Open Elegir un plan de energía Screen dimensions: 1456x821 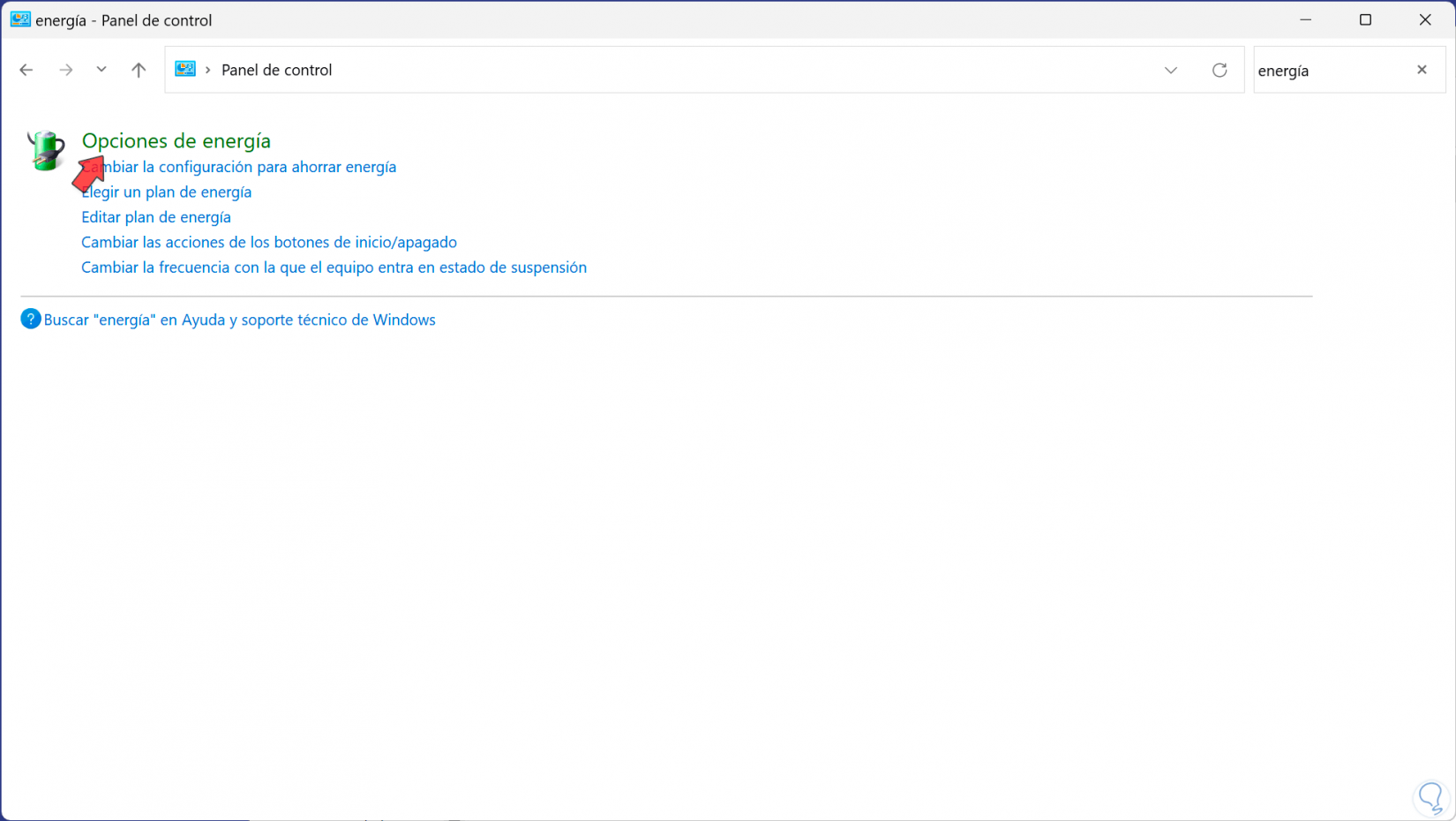[167, 192]
